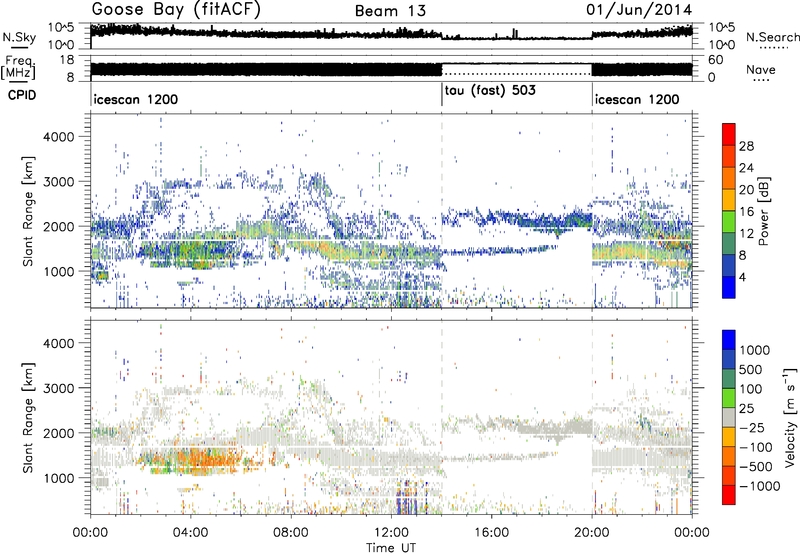The height and width of the screenshot is (554, 800).
Task: Click the 'Freq. [MHz]' axis label
Action: coord(19,68)
